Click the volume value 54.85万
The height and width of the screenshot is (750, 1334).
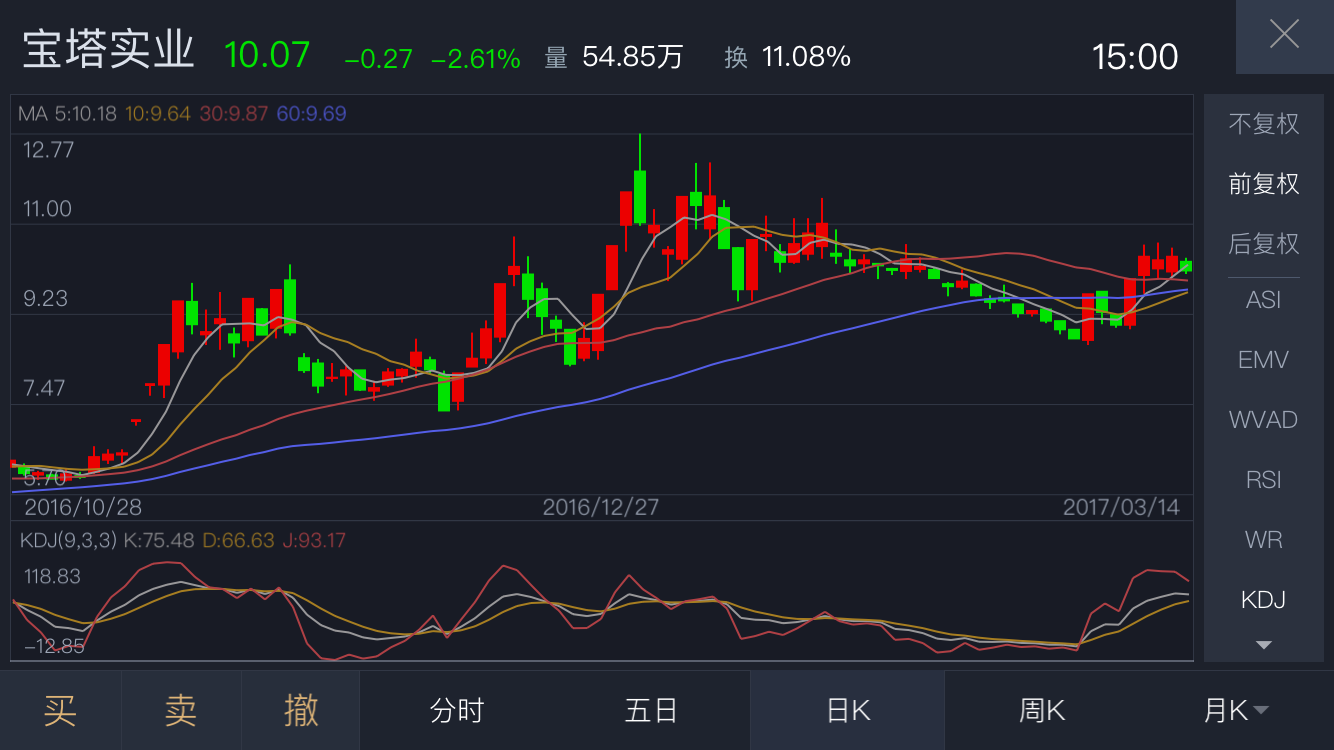click(x=632, y=57)
